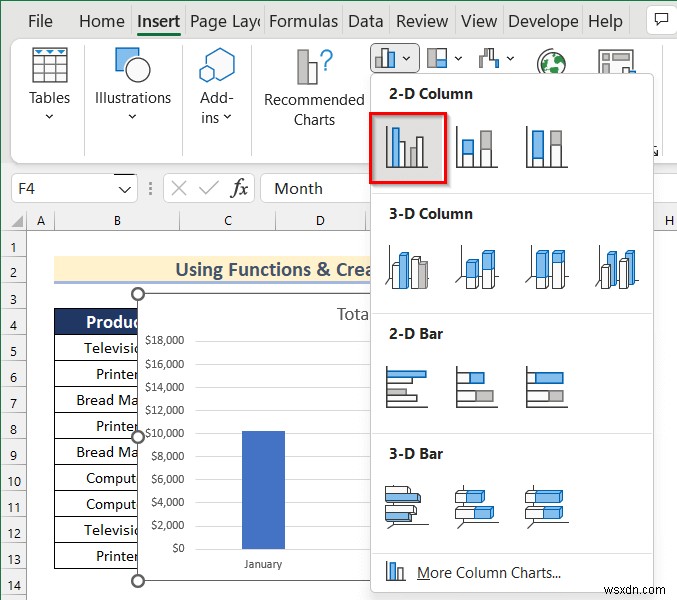
Task: Open the Recommended Charts dialog
Action: click(314, 88)
